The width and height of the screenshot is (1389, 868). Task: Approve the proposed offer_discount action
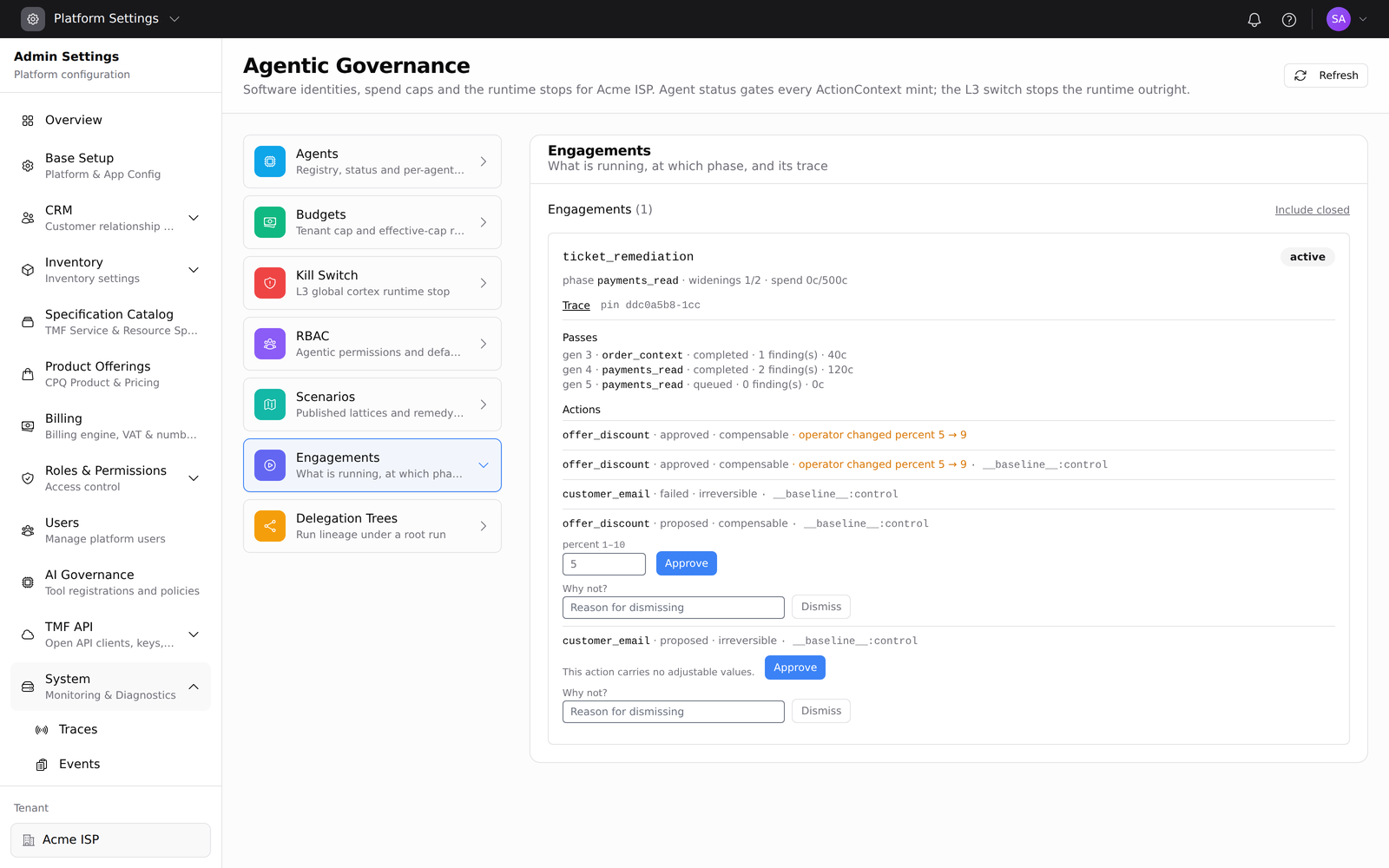[686, 563]
